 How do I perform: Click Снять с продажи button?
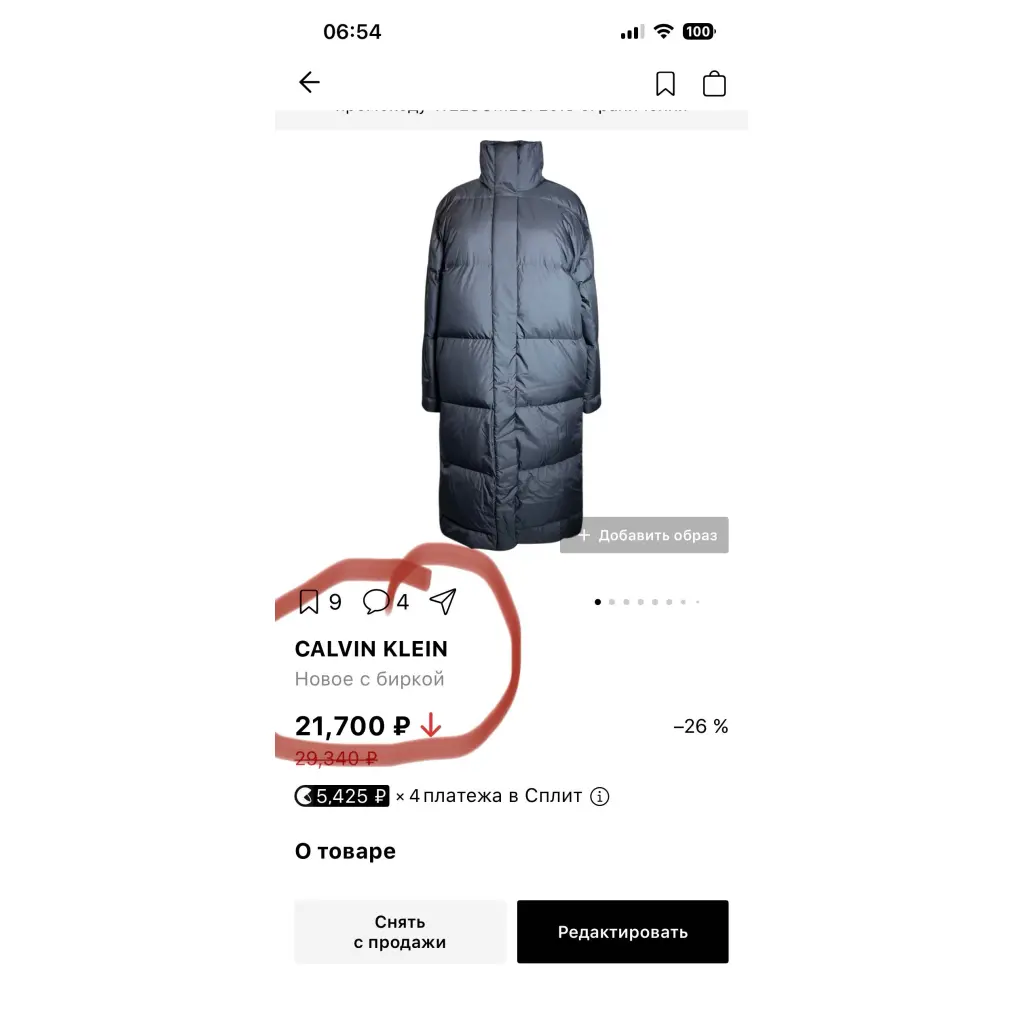click(x=400, y=932)
